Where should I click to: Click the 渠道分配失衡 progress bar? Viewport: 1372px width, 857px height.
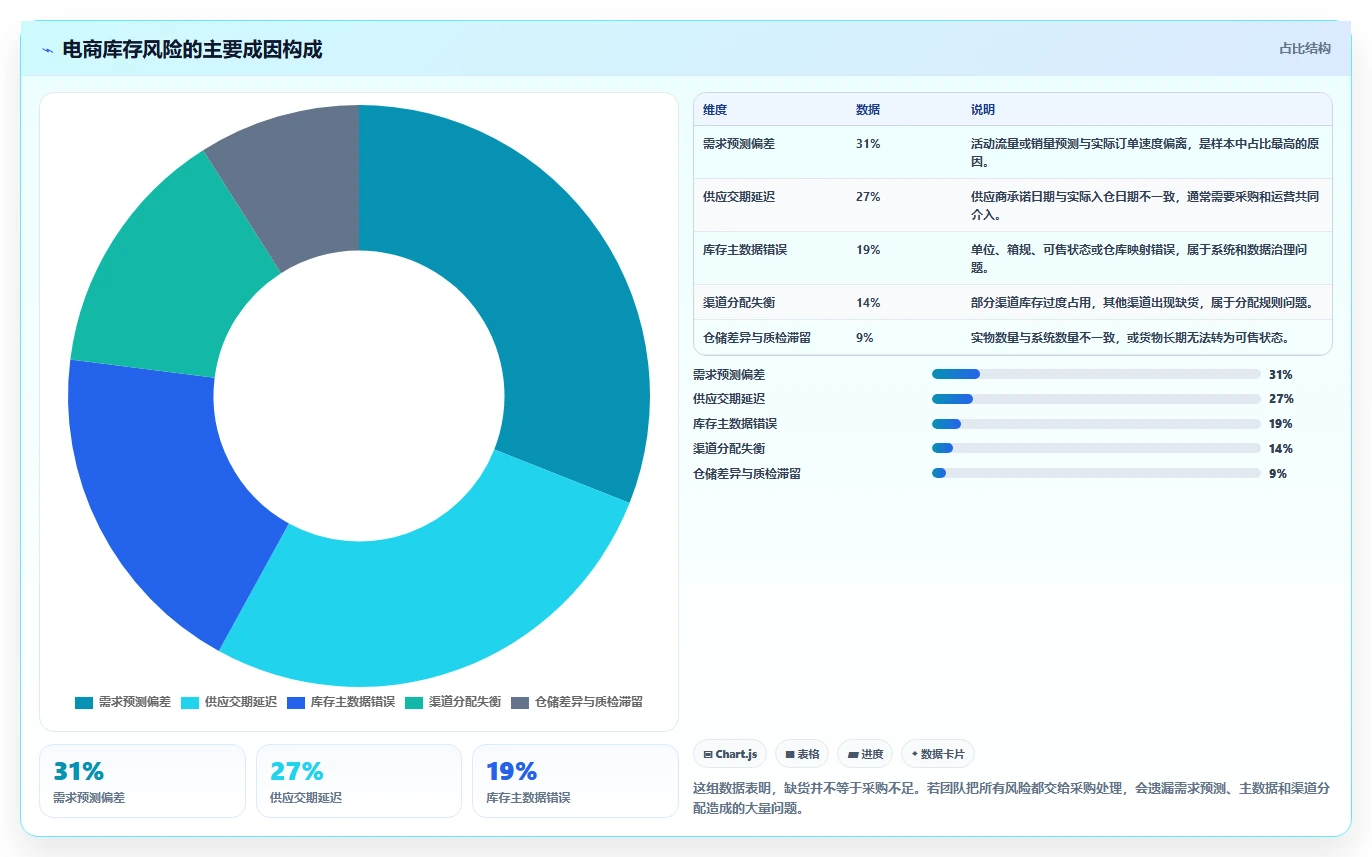point(1096,449)
